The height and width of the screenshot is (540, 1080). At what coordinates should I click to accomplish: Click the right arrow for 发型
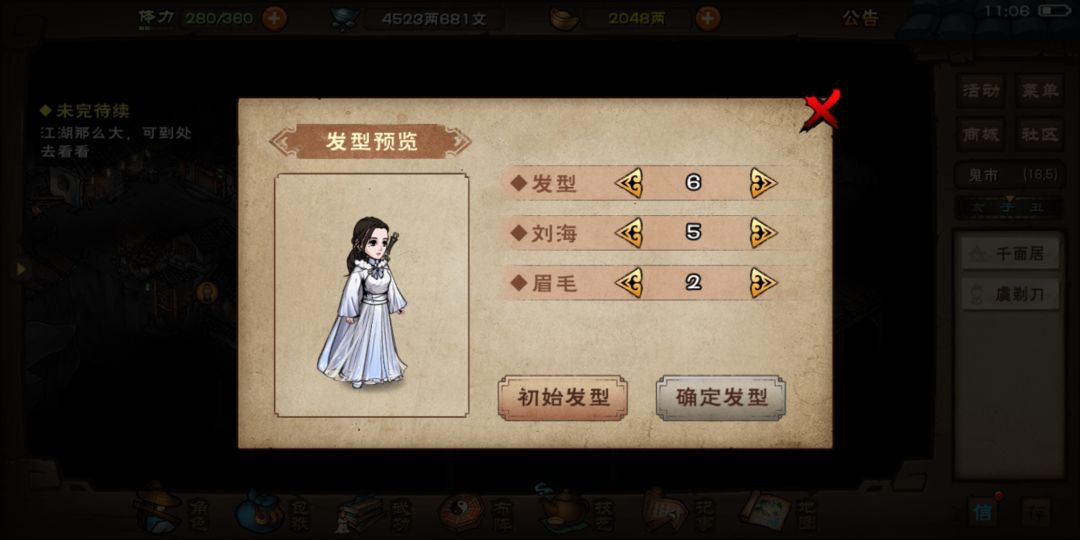coord(763,183)
